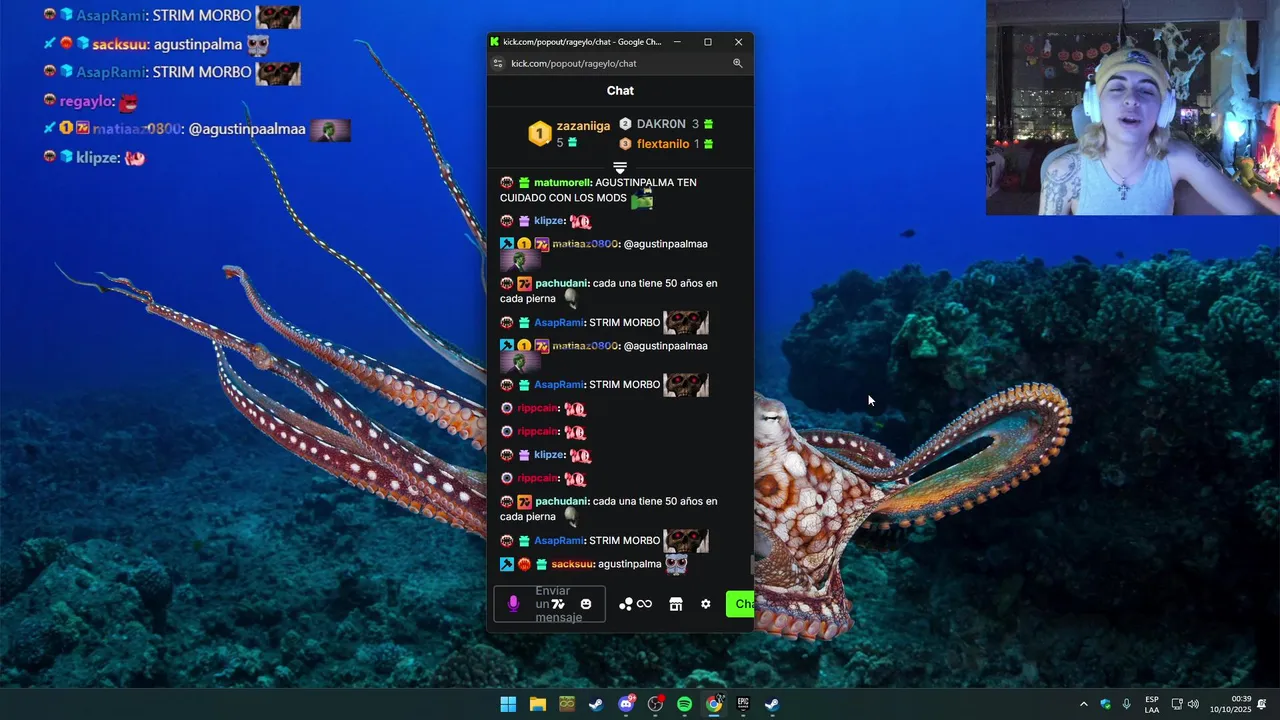1280x720 pixels.
Task: Open the speaker volume tray icon
Action: click(1193, 704)
